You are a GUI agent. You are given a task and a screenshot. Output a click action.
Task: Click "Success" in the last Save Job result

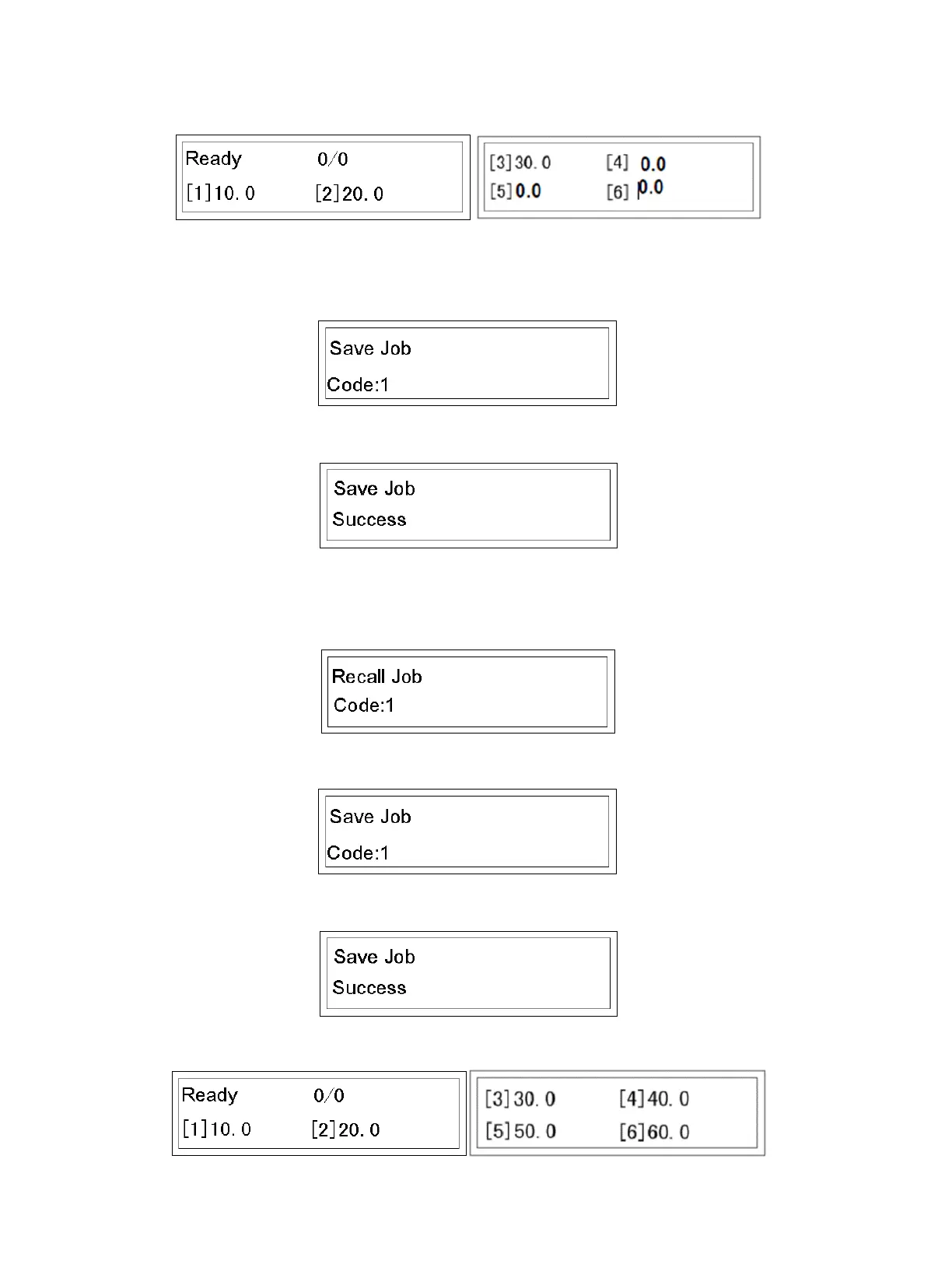coord(369,988)
